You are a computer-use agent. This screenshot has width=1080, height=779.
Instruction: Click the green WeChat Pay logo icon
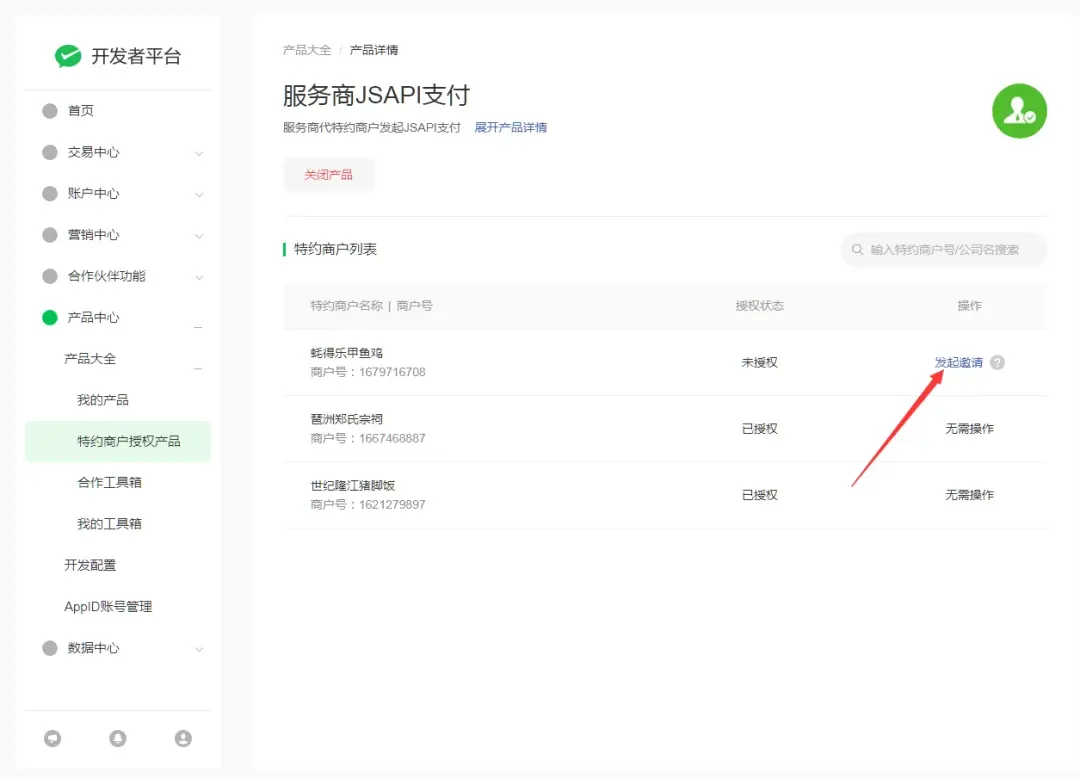68,56
